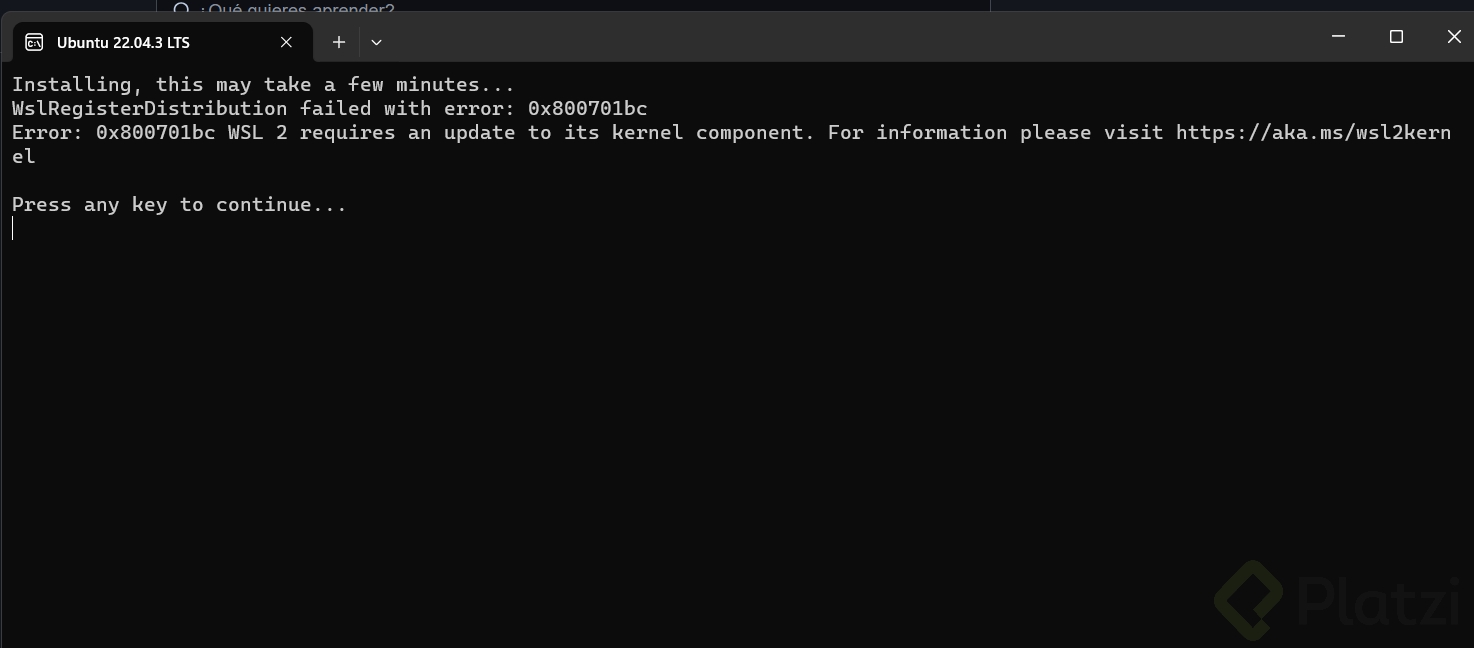Image resolution: width=1474 pixels, height=648 pixels.
Task: Click the "Press any key to continue..." prompt
Action: pyautogui.click(x=179, y=205)
